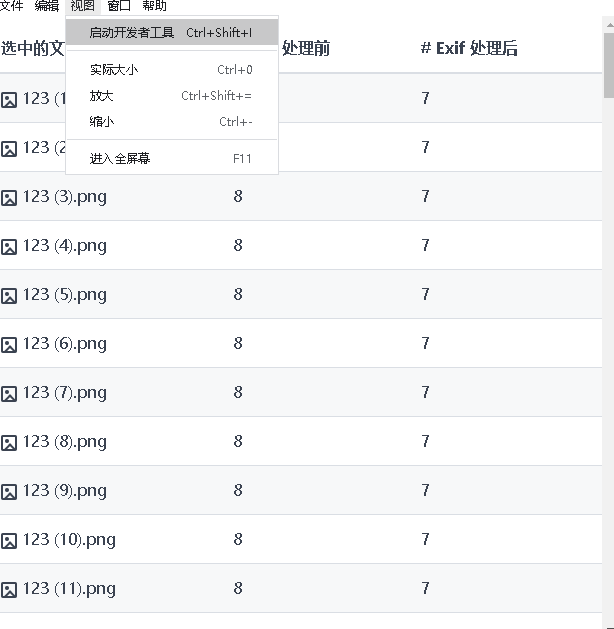The image size is (614, 629).
Task: Click image icon beside 123 (8).png
Action: pos(9,443)
